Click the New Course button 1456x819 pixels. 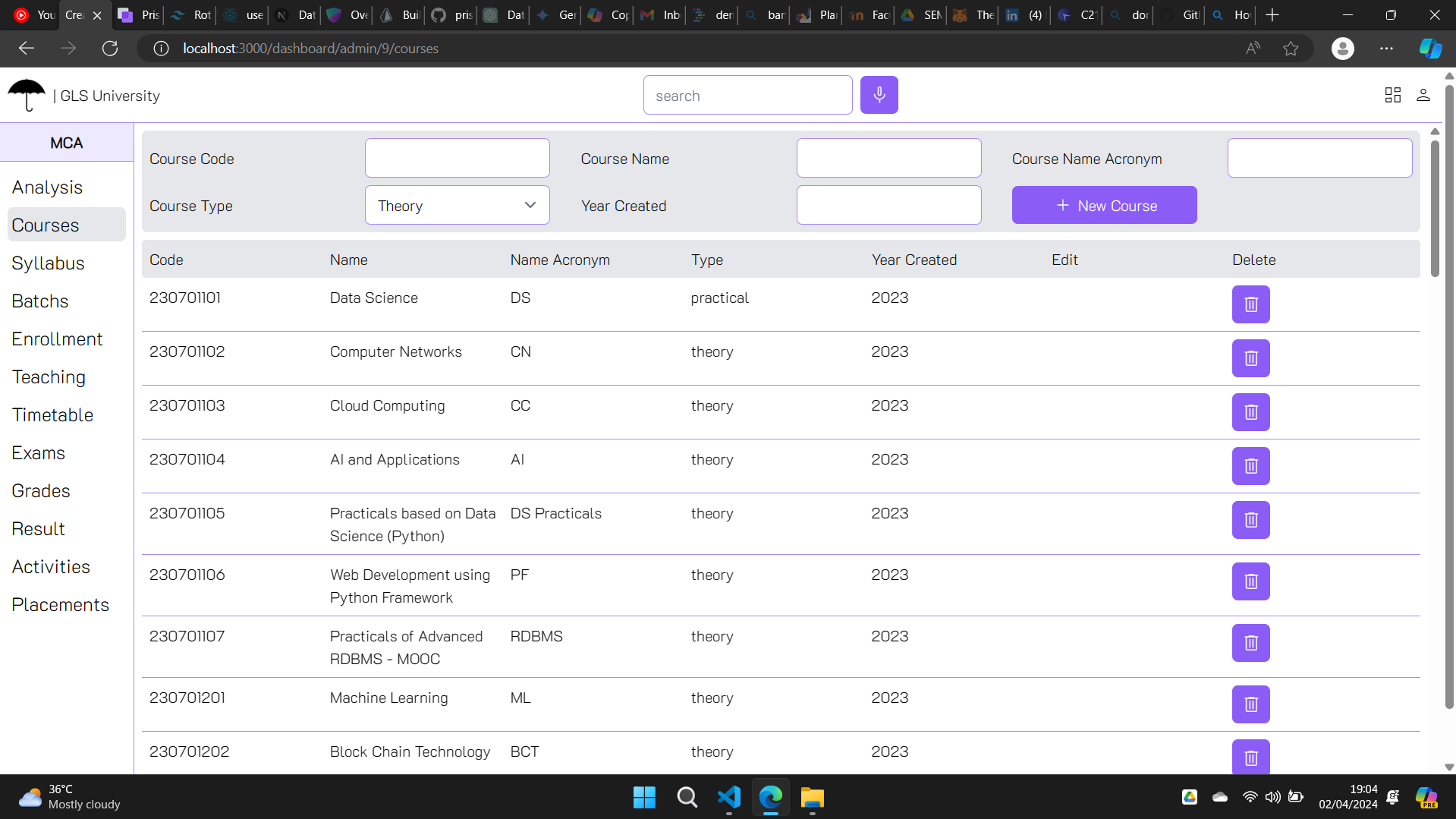tap(1104, 206)
